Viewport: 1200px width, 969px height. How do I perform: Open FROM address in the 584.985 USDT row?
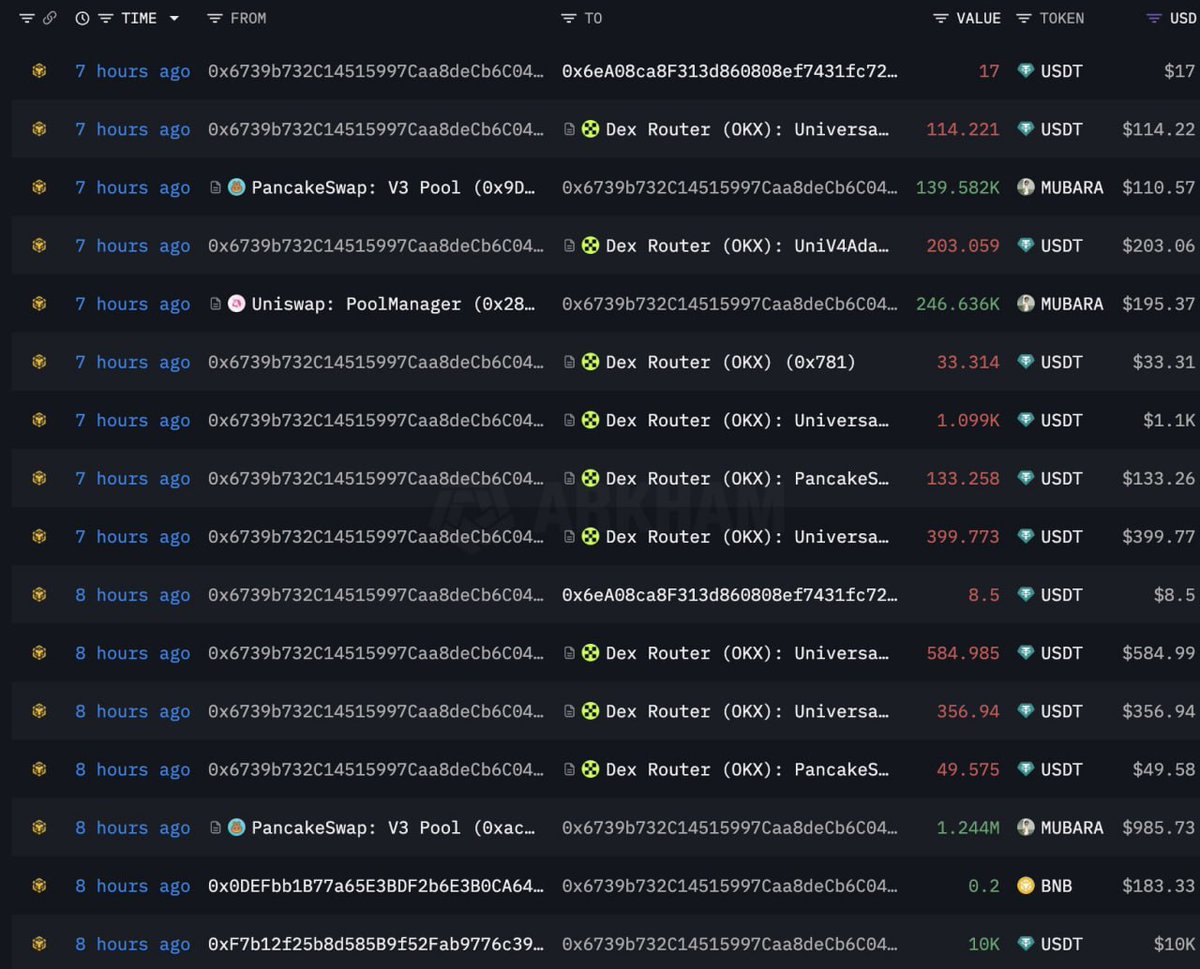pos(376,653)
